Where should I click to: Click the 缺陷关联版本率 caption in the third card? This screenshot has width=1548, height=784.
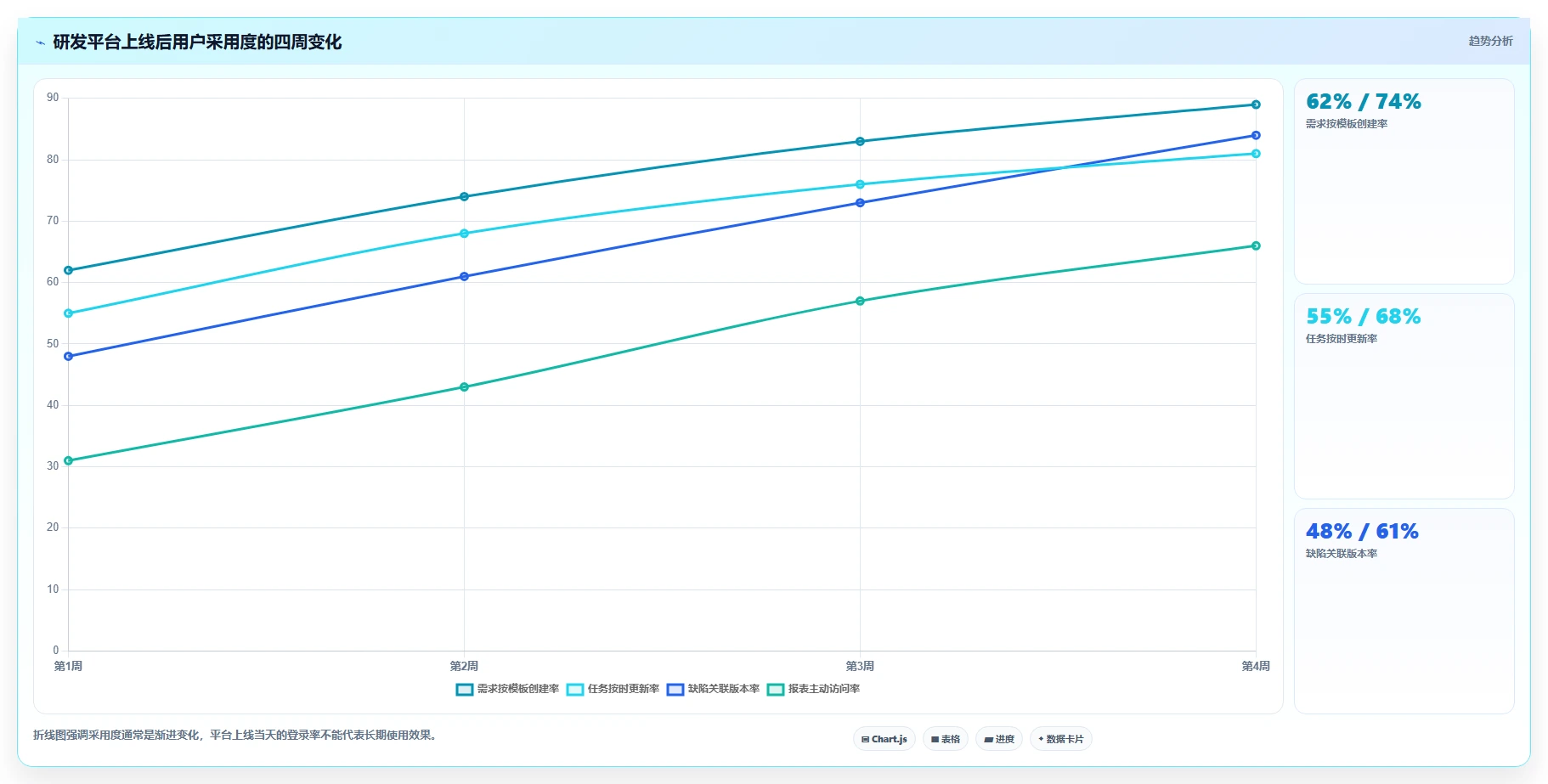click(x=1341, y=554)
